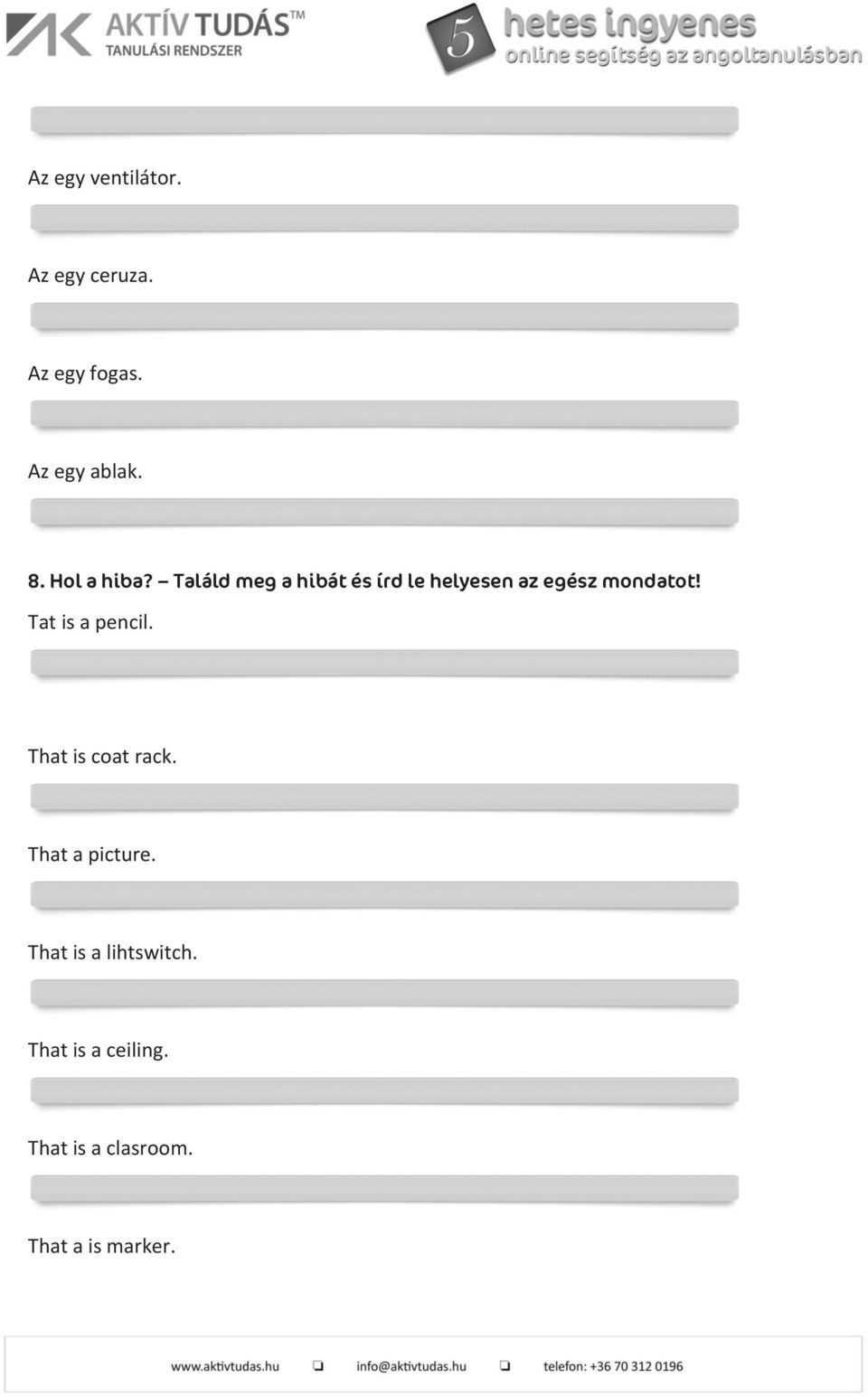The height and width of the screenshot is (1397, 868).
Task: Click the answer field below 'That is coat rack.'
Action: (384, 797)
